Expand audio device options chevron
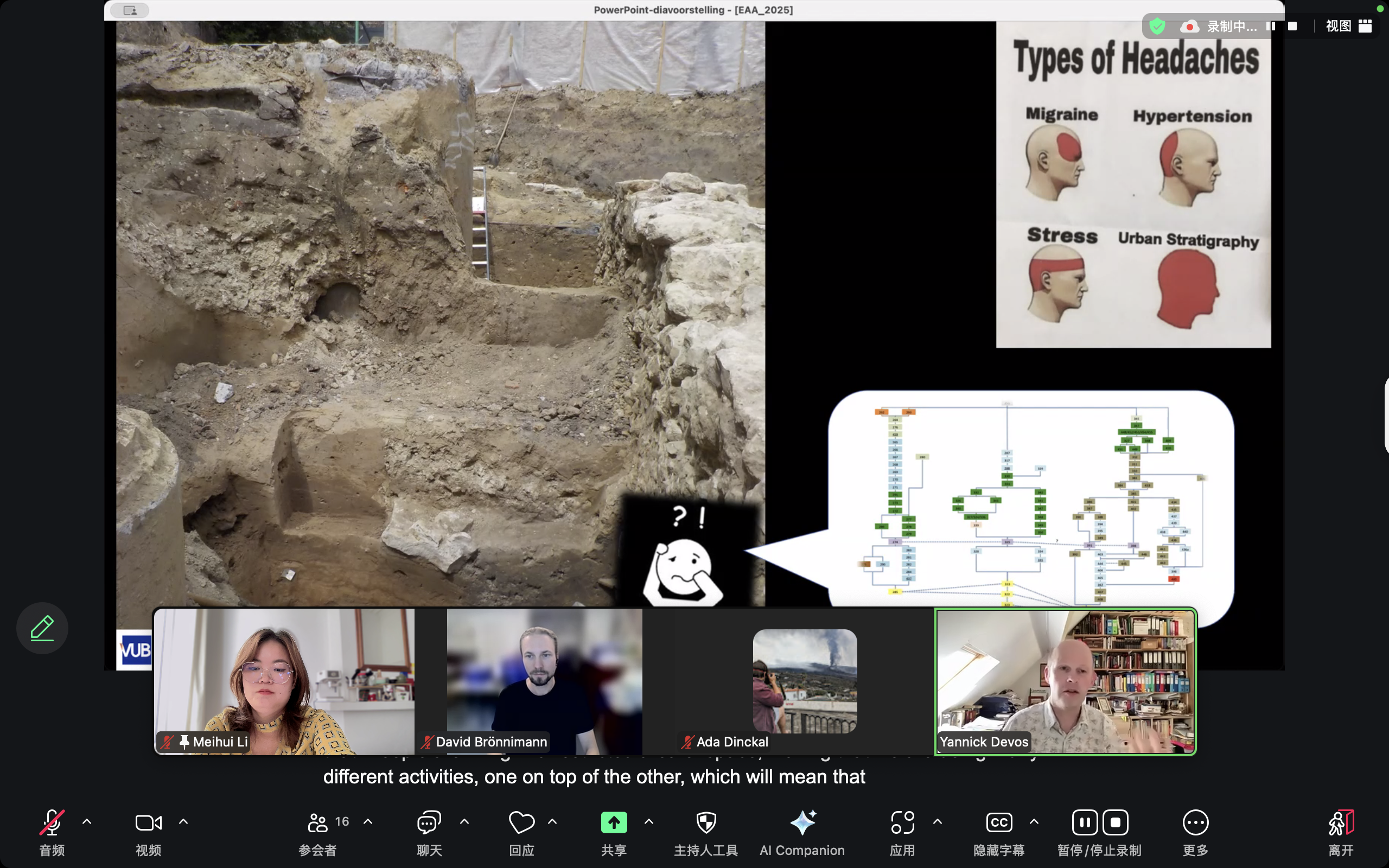Viewport: 1389px width, 868px height. point(87,821)
